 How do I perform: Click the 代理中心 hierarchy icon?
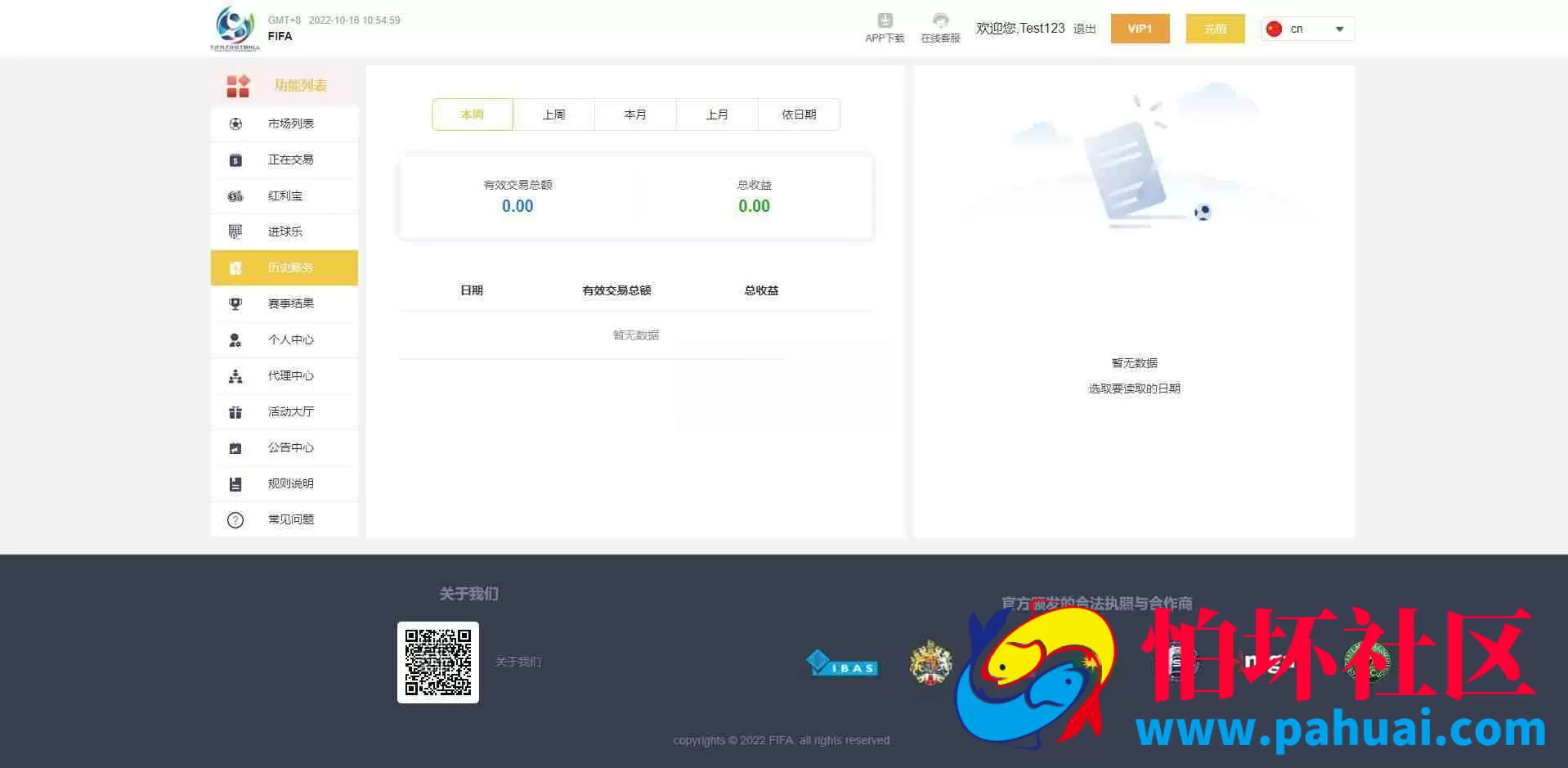pyautogui.click(x=235, y=376)
